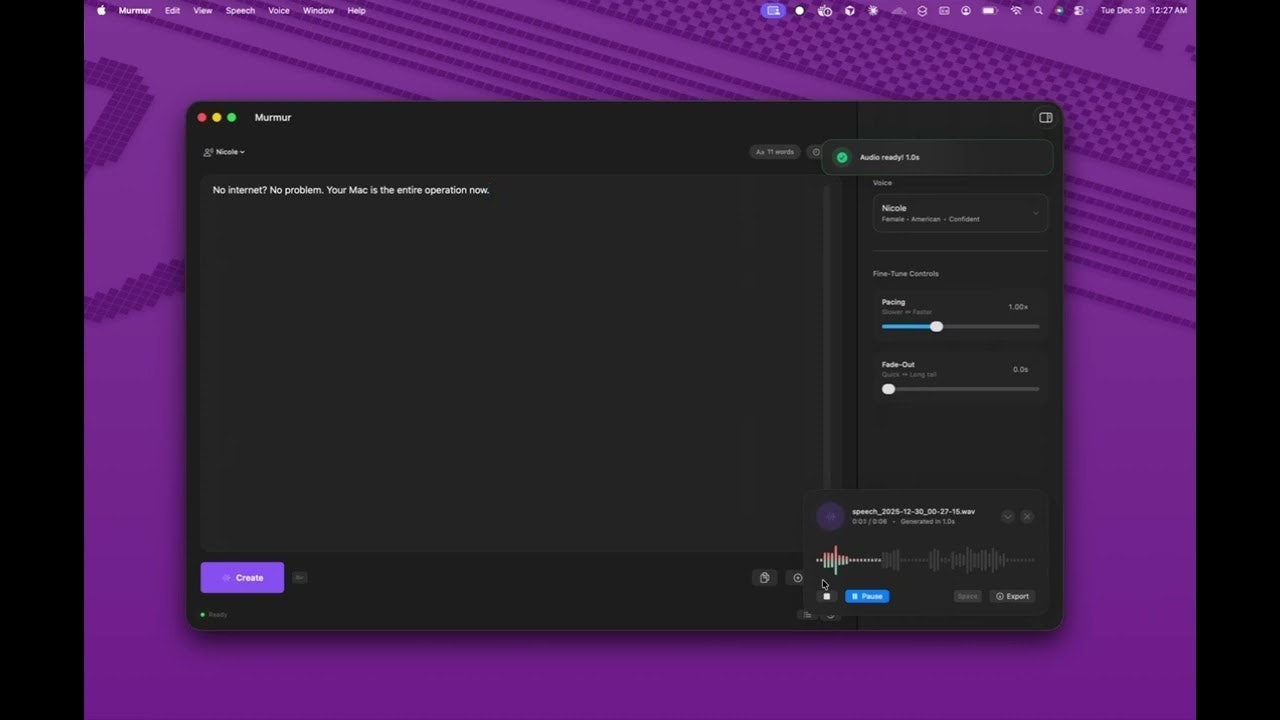Pause the playing audio

867,596
